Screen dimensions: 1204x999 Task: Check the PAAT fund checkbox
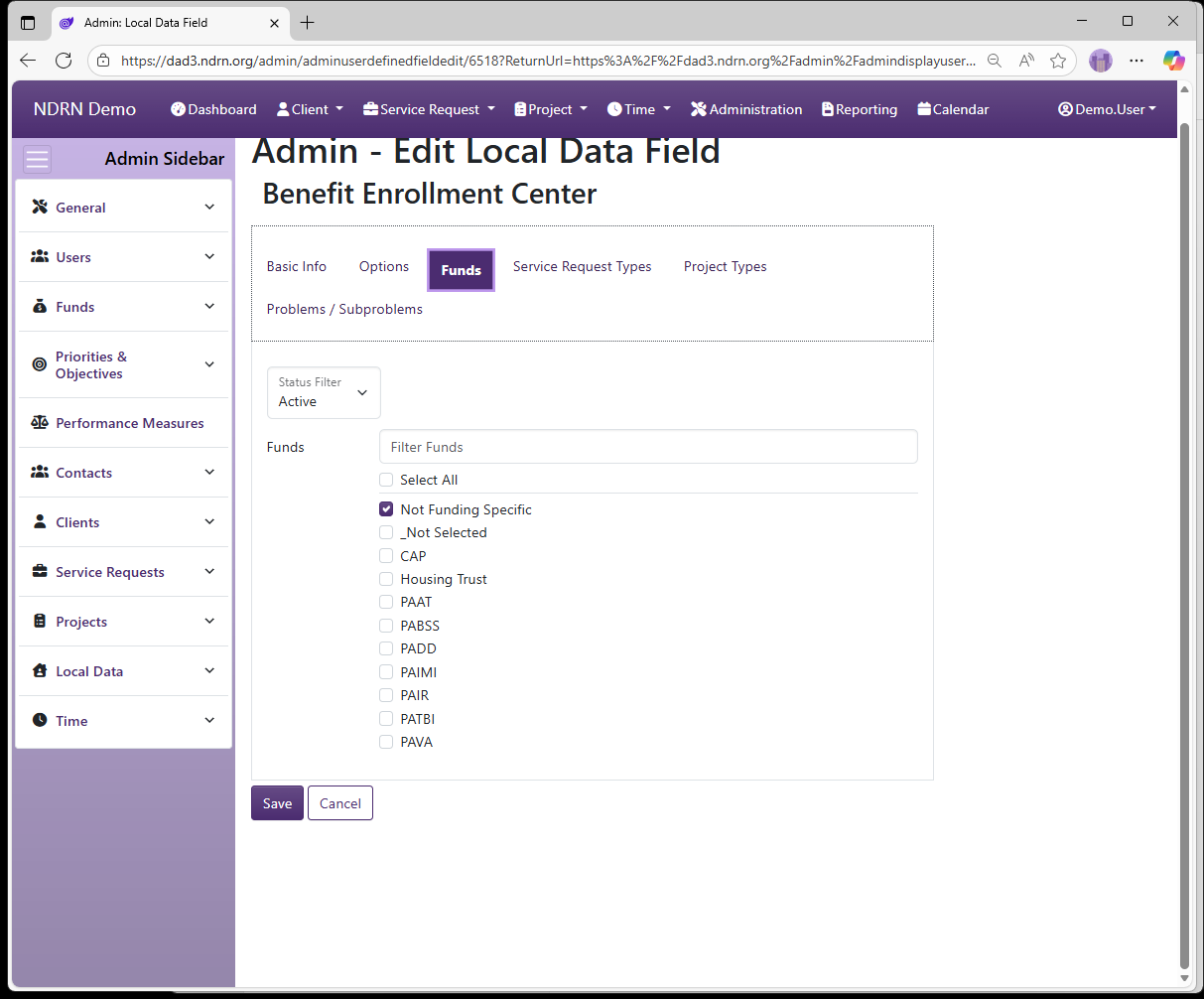click(386, 602)
